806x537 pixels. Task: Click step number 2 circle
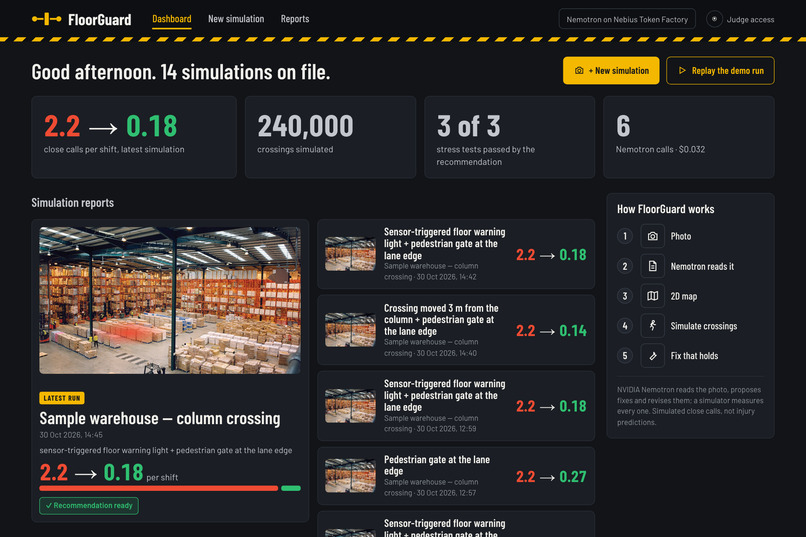[625, 266]
